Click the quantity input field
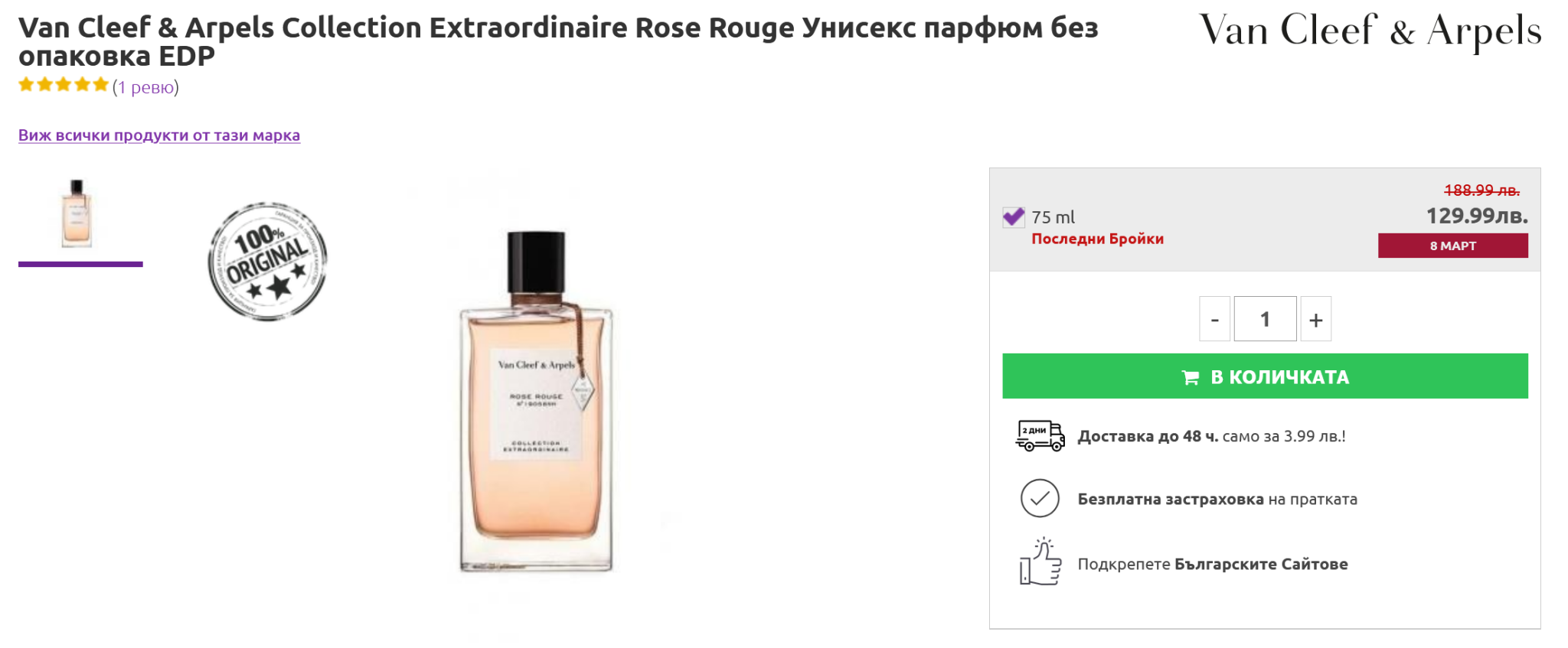1568x648 pixels. (x=1265, y=319)
